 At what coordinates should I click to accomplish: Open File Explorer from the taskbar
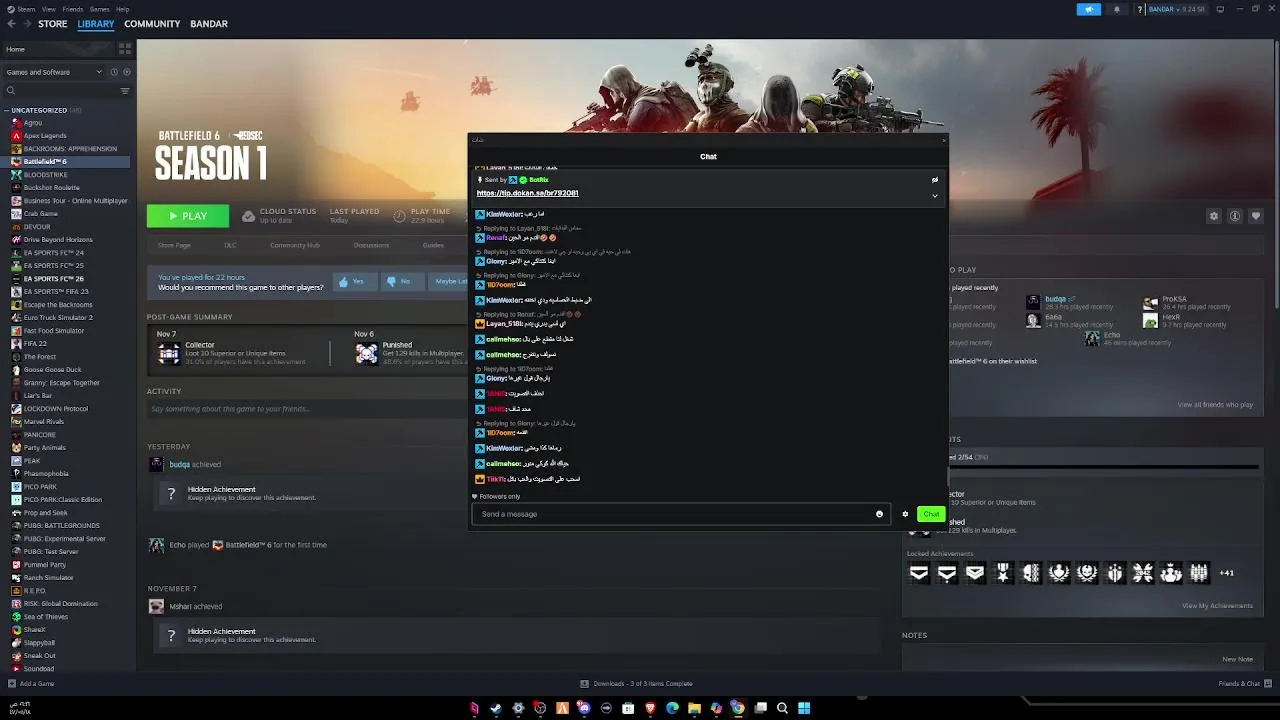click(694, 708)
